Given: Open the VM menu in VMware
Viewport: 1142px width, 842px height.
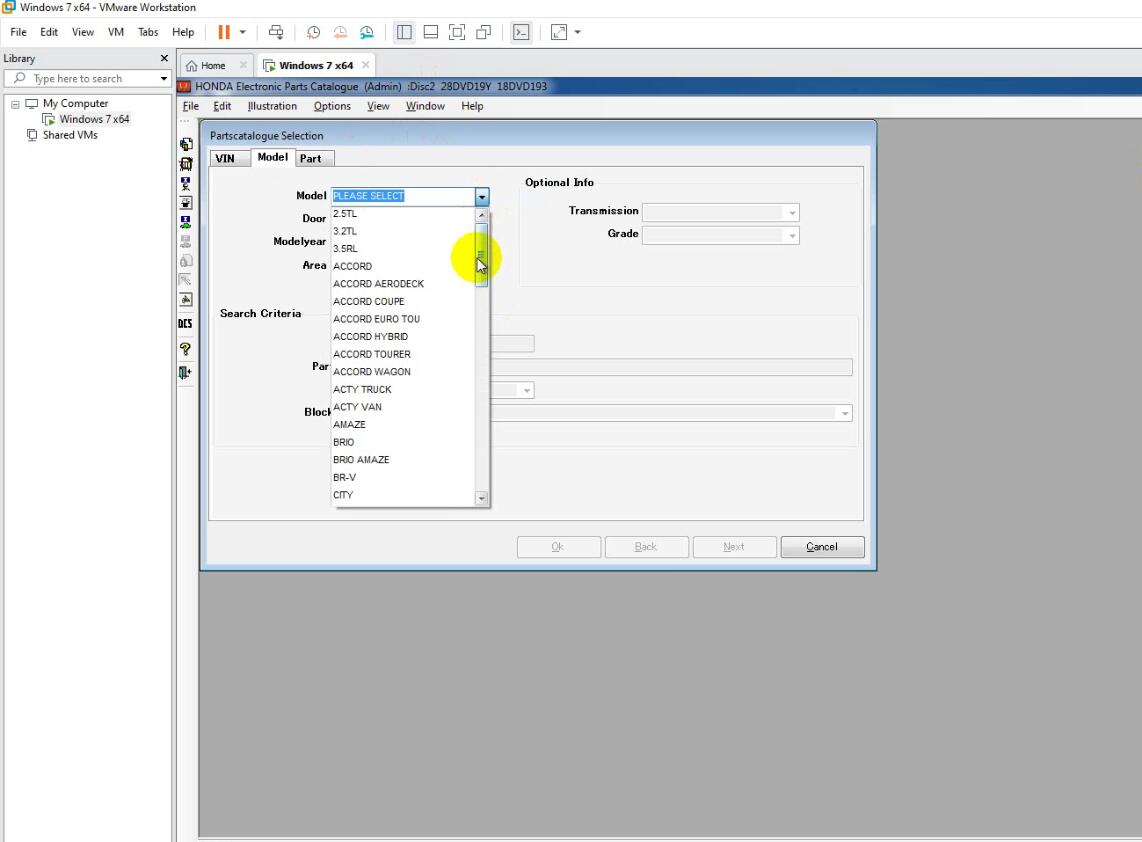Looking at the screenshot, I should point(116,32).
